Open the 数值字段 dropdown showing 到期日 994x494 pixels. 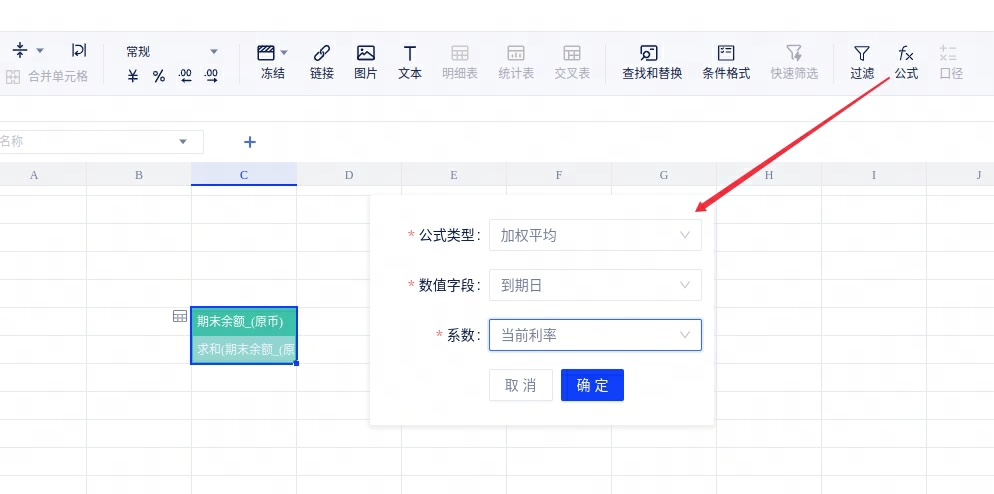pos(595,285)
